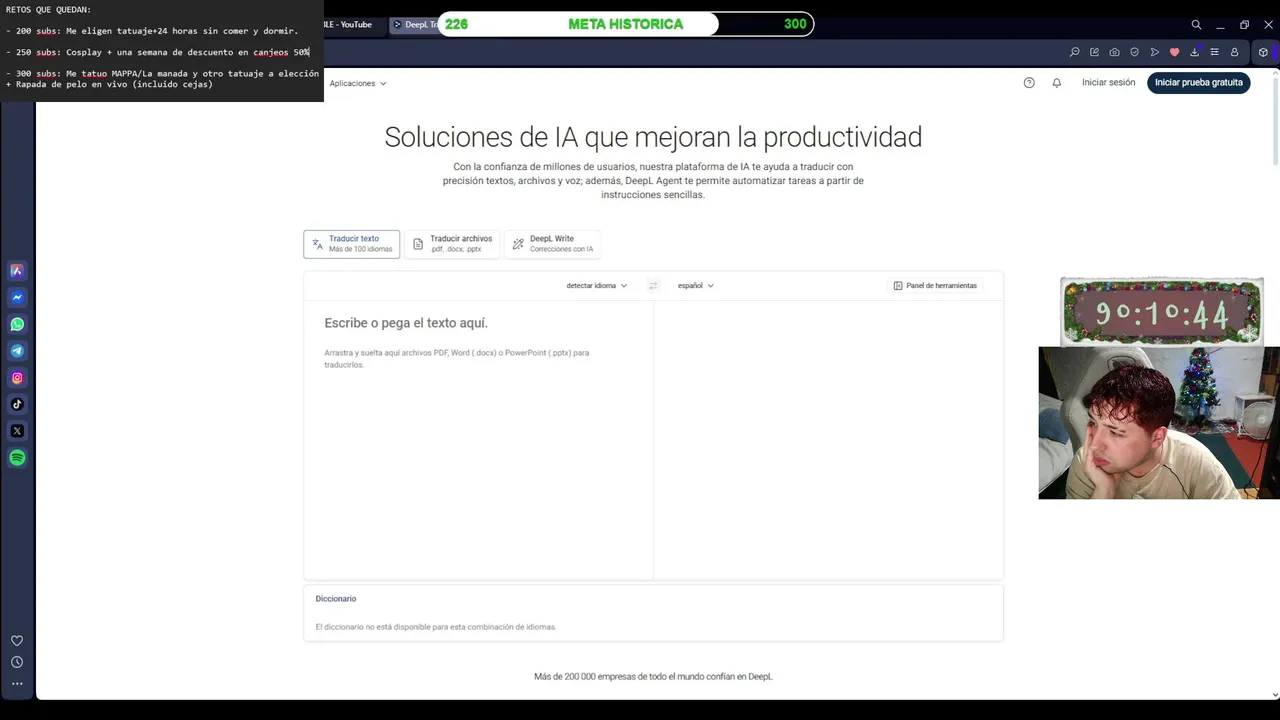Select the 'Traducir archivos' tab
This screenshot has height=720, width=1280.
(x=452, y=244)
